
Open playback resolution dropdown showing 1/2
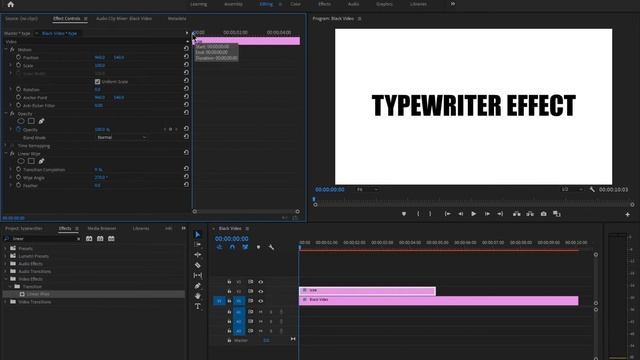tap(571, 189)
